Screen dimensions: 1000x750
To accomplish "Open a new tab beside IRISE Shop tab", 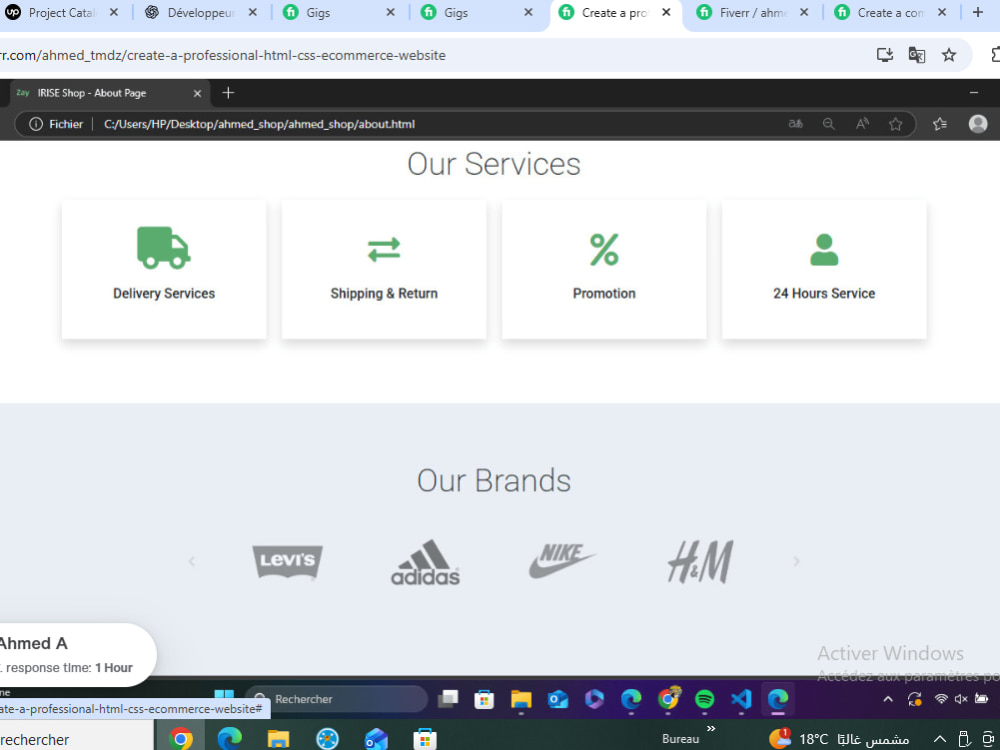I will point(228,93).
